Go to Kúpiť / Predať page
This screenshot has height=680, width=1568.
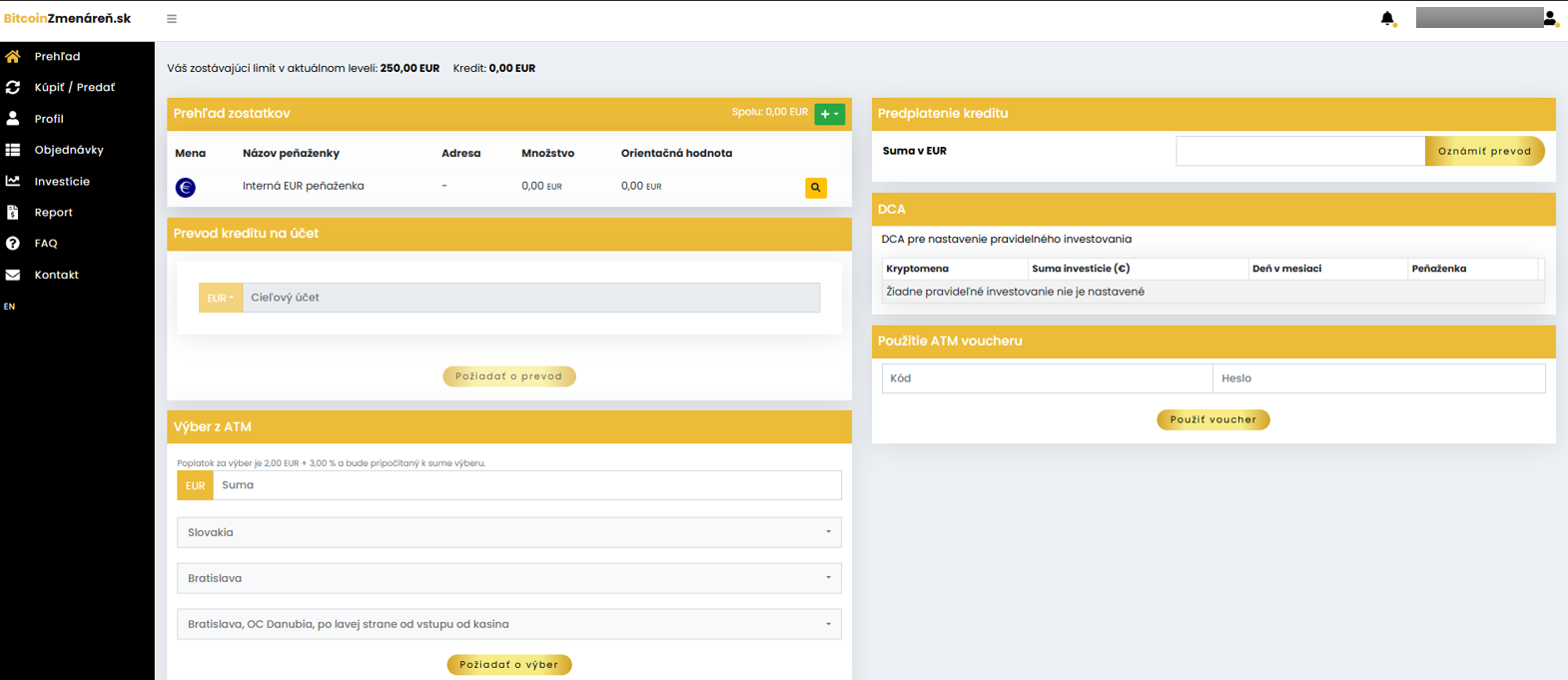click(74, 88)
